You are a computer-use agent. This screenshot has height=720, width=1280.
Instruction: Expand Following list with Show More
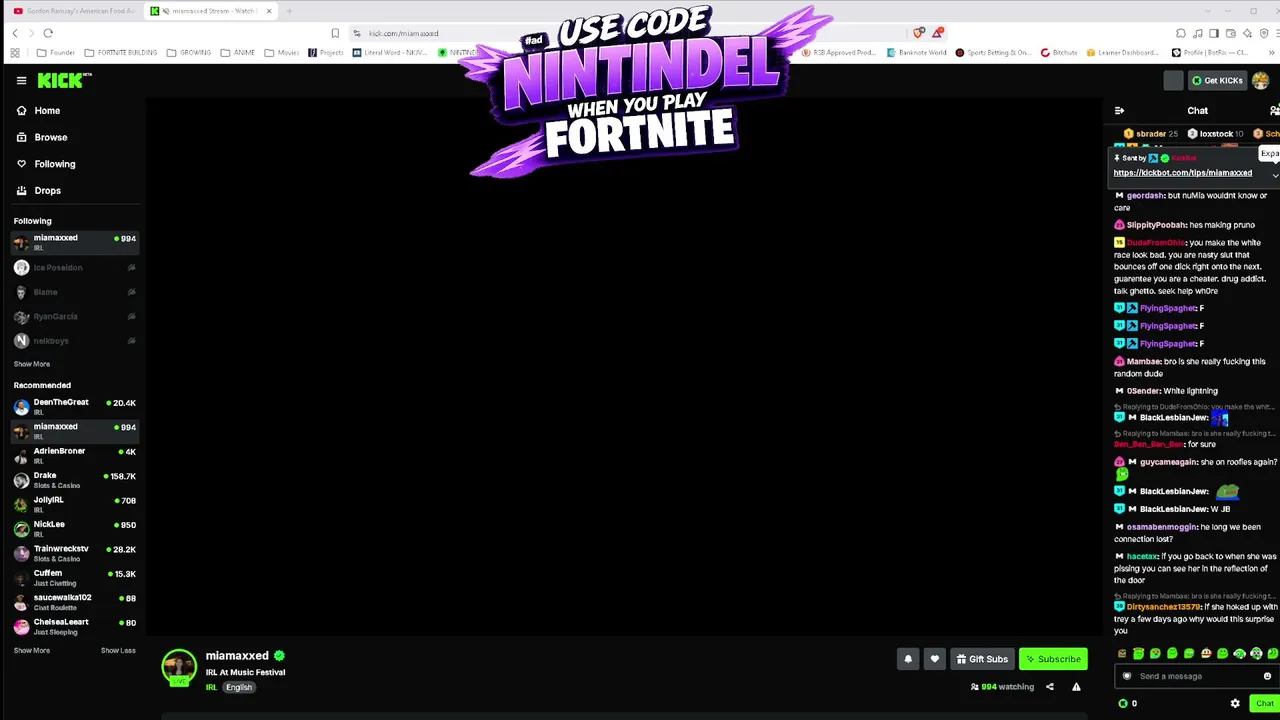click(x=32, y=364)
